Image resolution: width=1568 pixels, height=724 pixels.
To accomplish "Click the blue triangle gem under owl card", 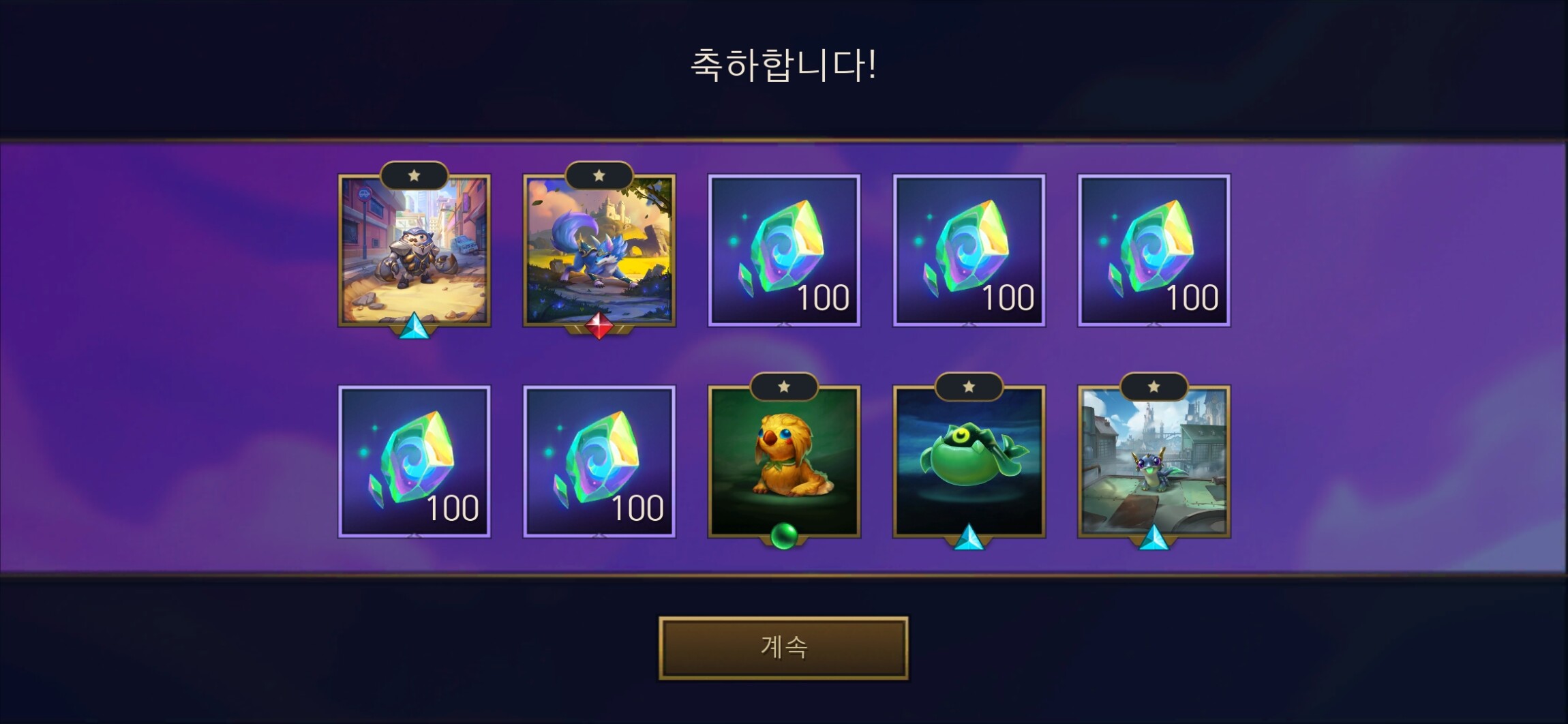I will click(414, 327).
